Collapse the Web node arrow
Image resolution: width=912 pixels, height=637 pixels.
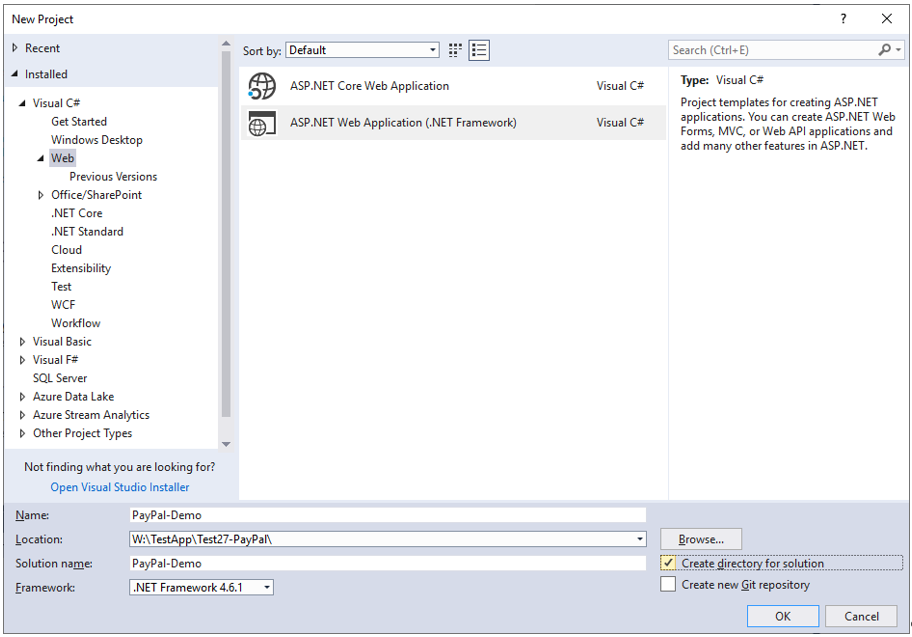(41, 158)
